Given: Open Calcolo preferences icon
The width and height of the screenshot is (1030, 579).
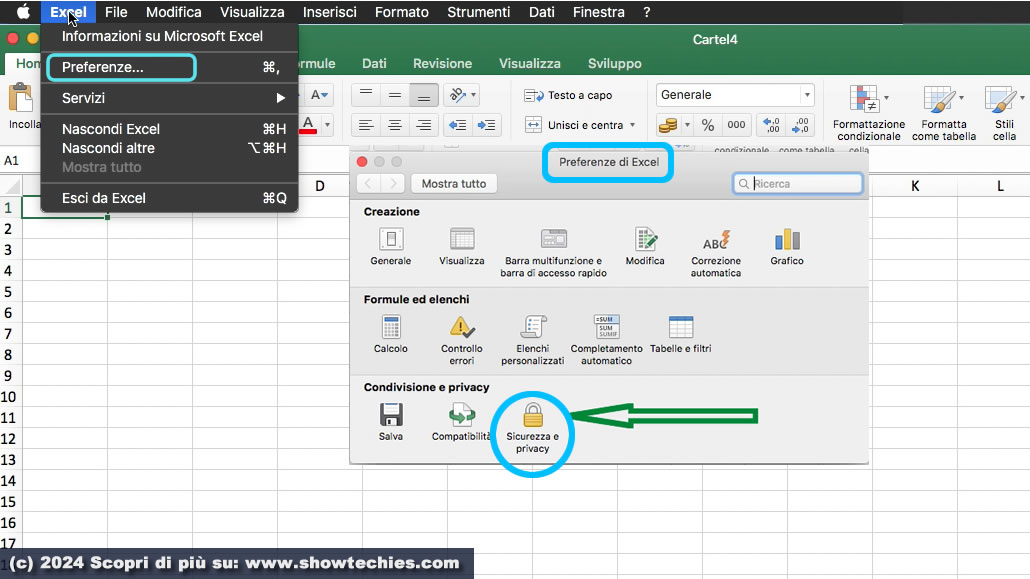Looking at the screenshot, I should [391, 334].
